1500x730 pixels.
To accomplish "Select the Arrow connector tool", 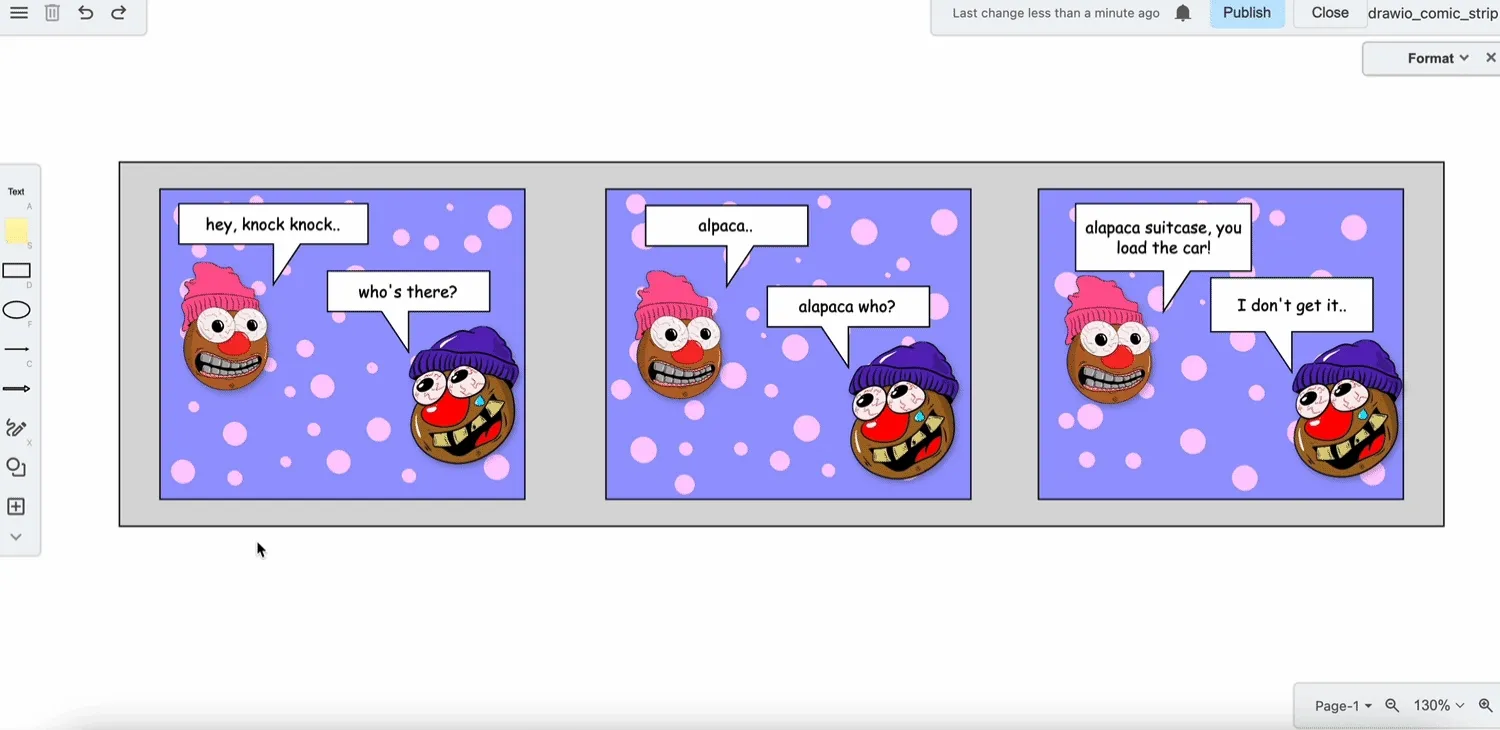I will pyautogui.click(x=17, y=388).
